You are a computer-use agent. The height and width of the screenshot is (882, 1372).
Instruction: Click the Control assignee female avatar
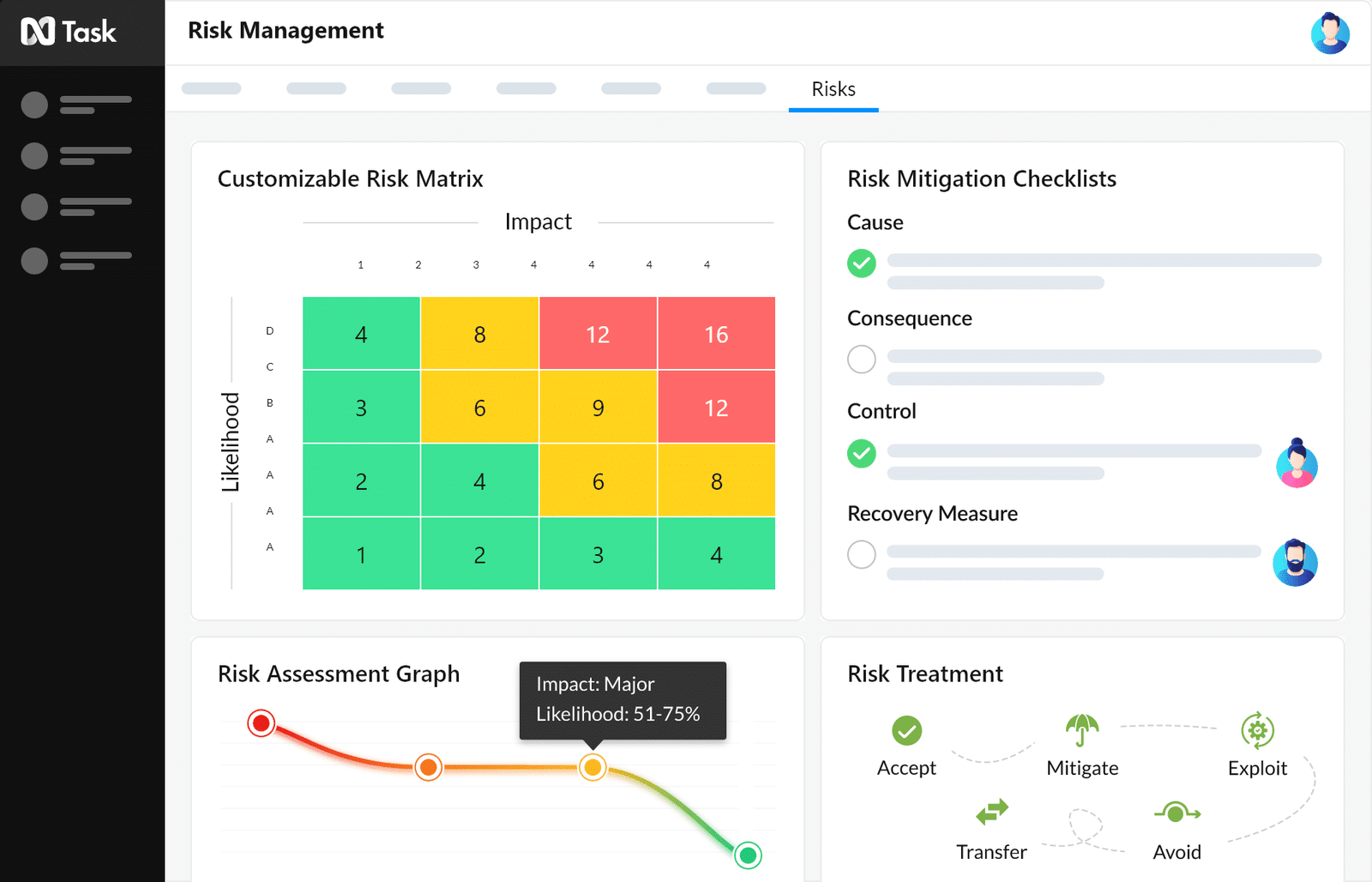pyautogui.click(x=1297, y=463)
